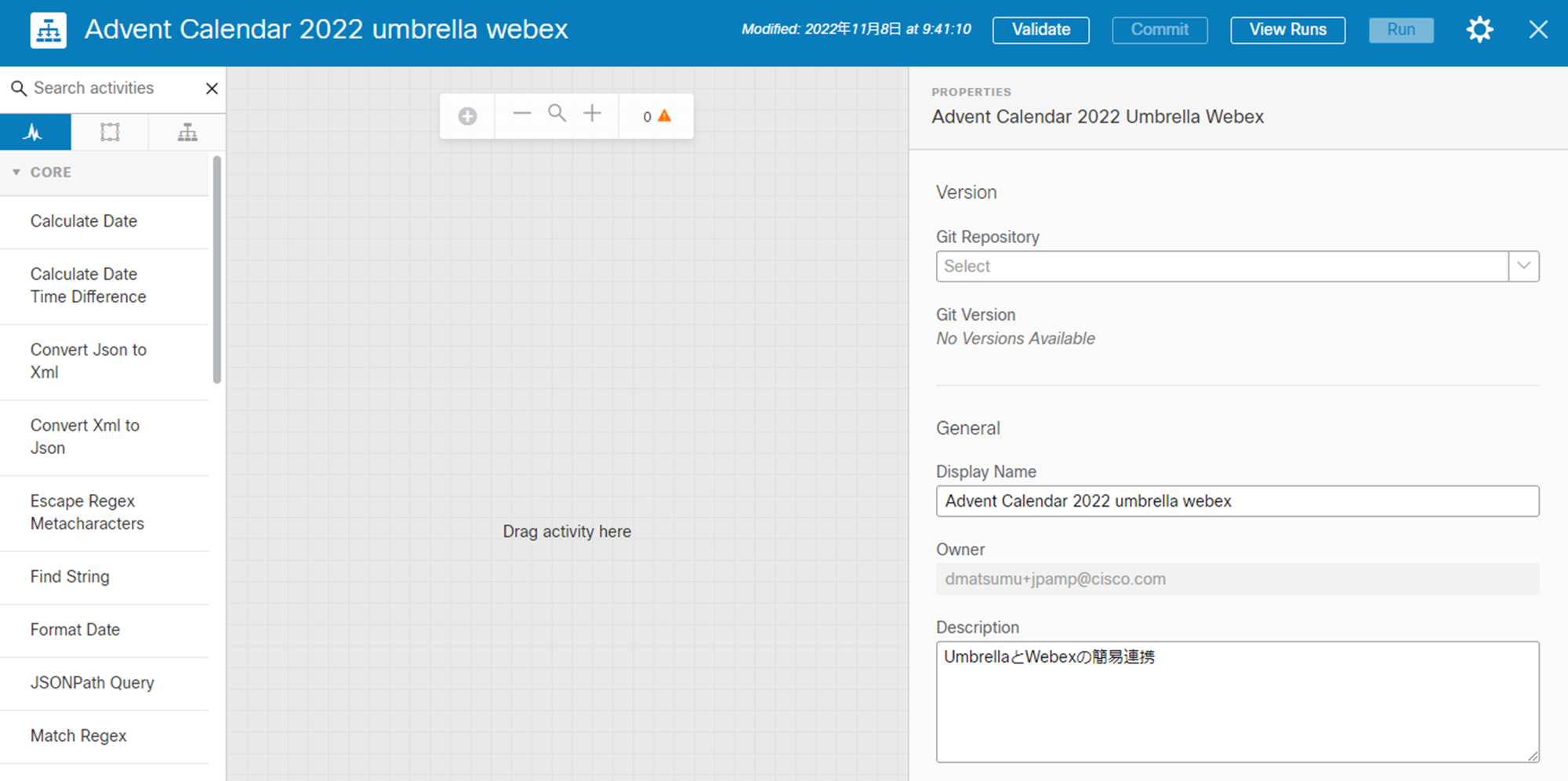Switch to the workflows hierarchy tab
This screenshot has width=1568, height=781.
(x=187, y=132)
